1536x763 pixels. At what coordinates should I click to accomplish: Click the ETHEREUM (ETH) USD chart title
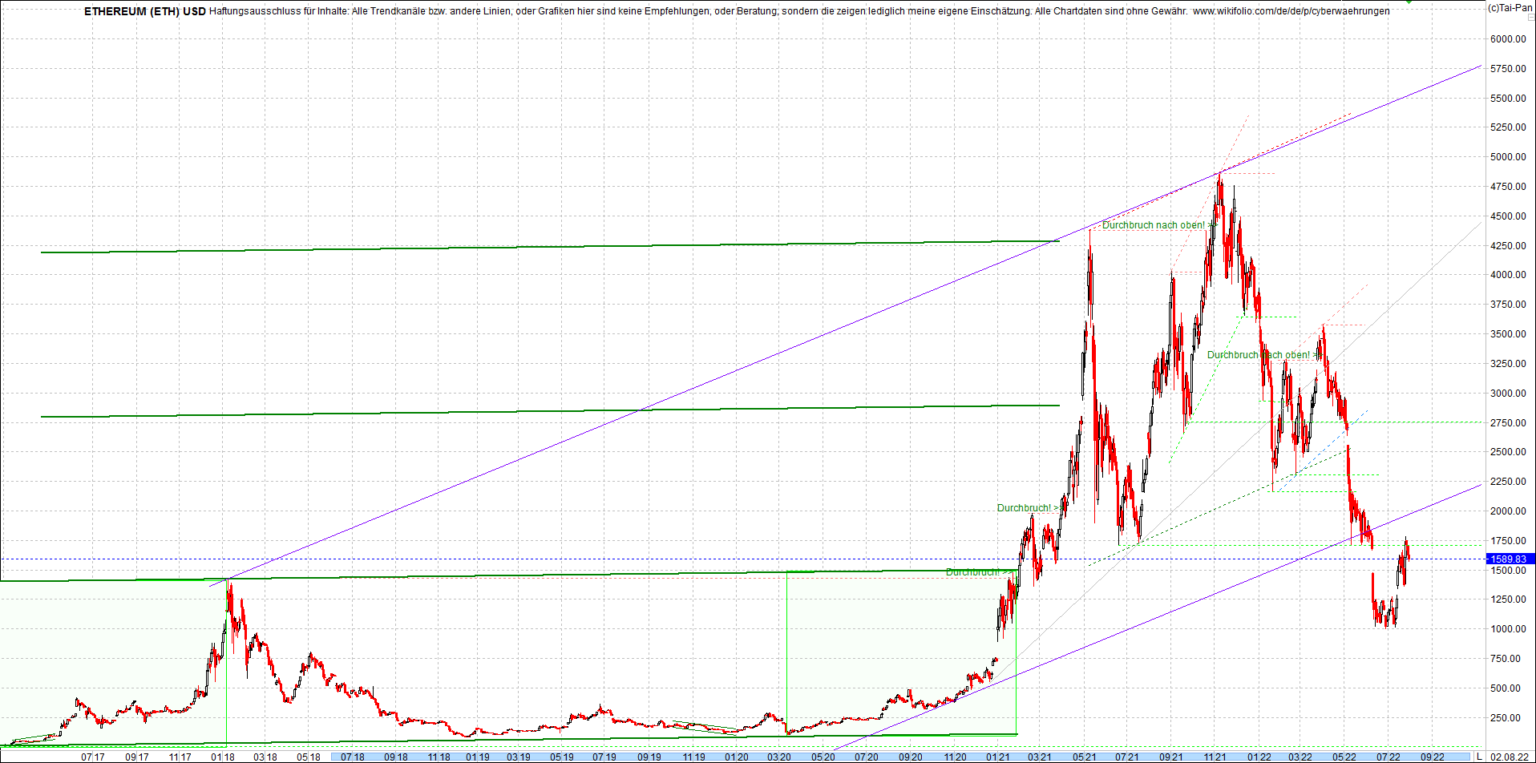(x=143, y=12)
